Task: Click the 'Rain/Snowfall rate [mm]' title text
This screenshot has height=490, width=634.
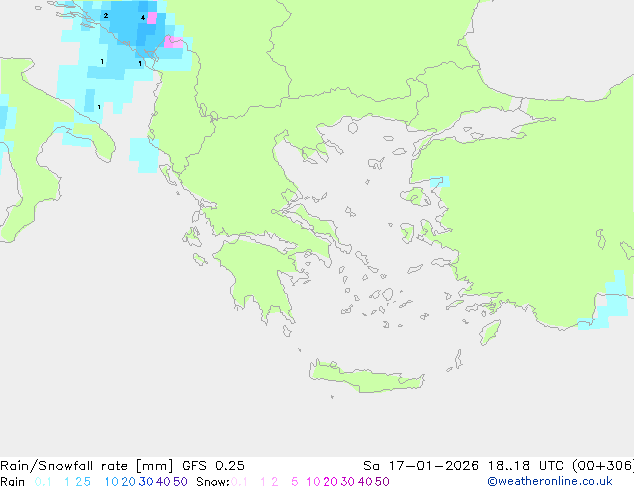Action: [x=87, y=466]
